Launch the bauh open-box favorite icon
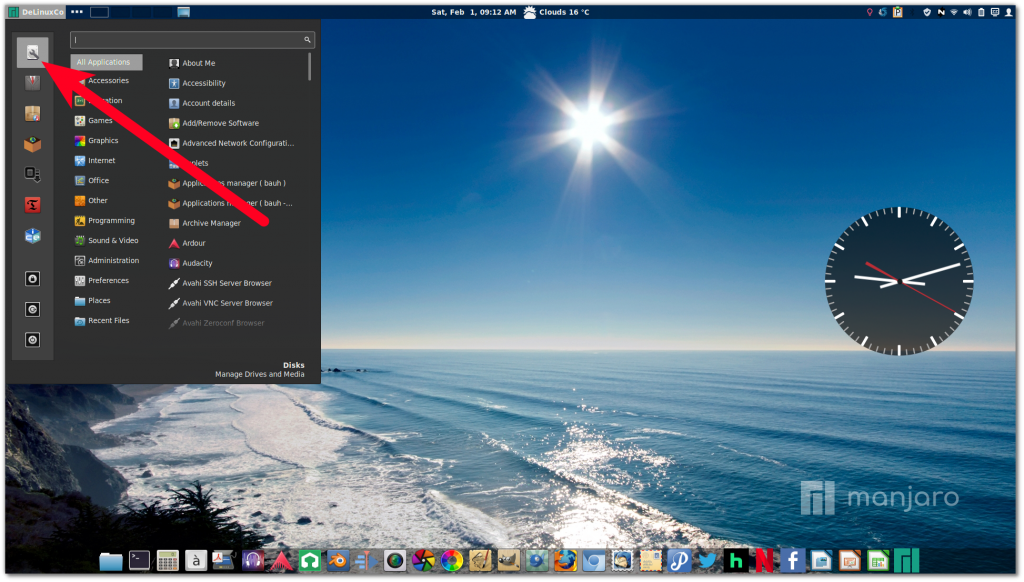This screenshot has width=1024, height=582. (32, 144)
